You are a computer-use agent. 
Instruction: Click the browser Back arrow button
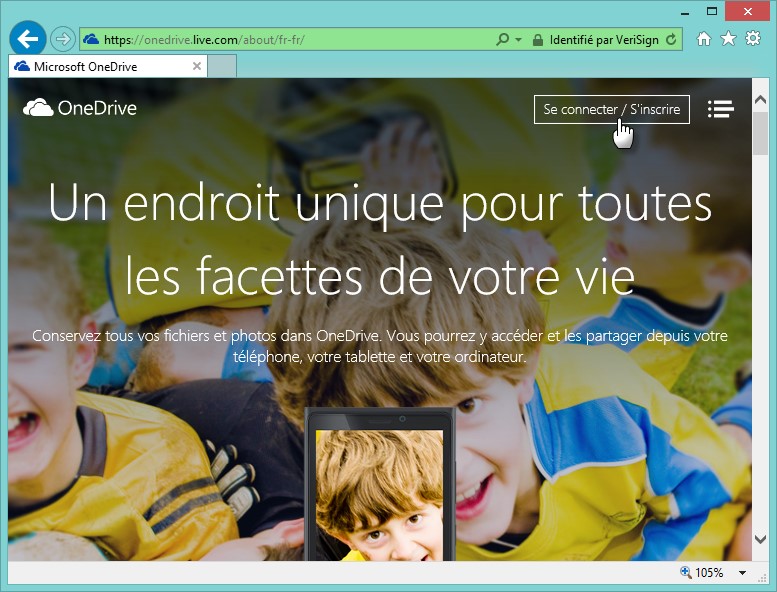tap(28, 39)
